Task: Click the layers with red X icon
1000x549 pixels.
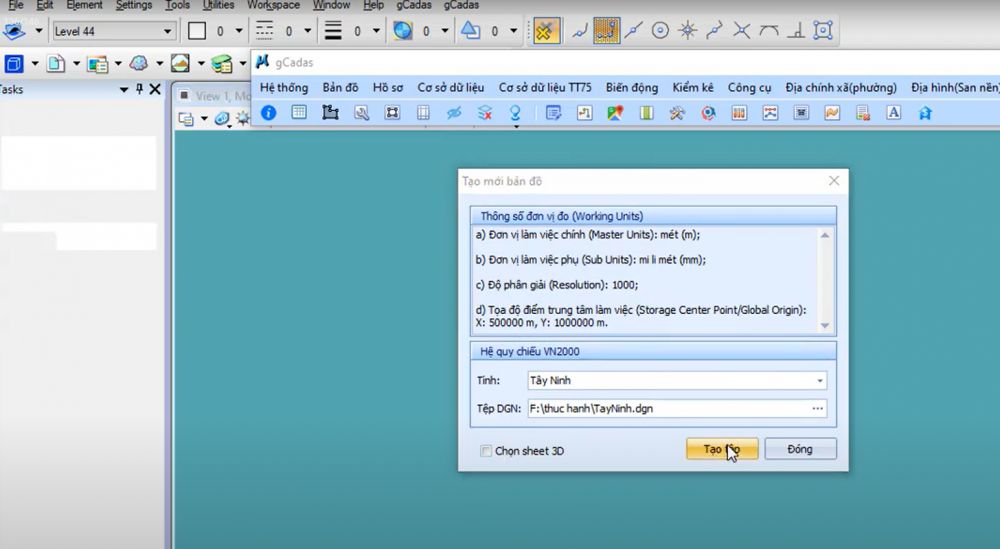Action: point(485,113)
